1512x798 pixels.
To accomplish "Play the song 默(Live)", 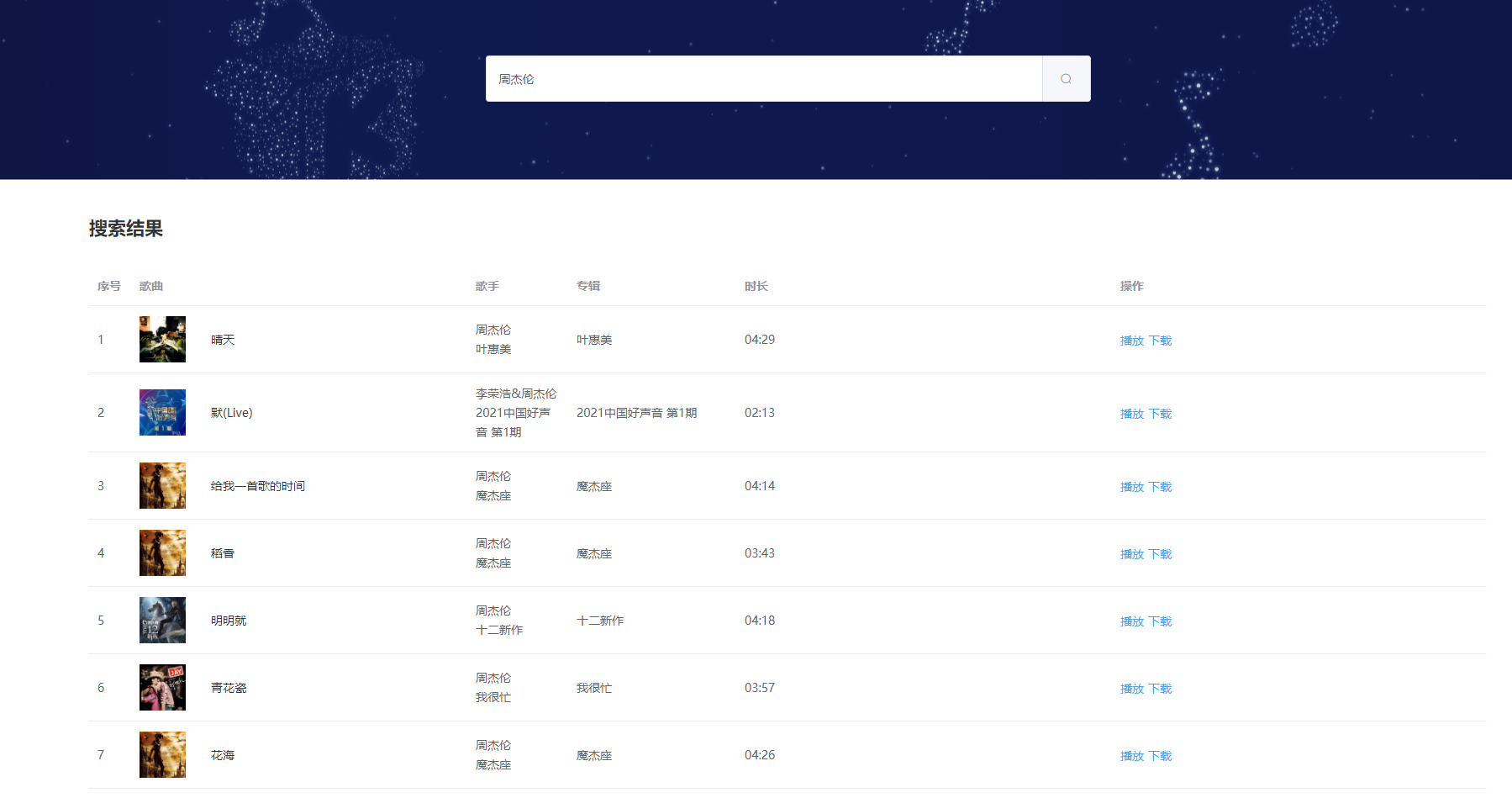I will tap(1131, 414).
